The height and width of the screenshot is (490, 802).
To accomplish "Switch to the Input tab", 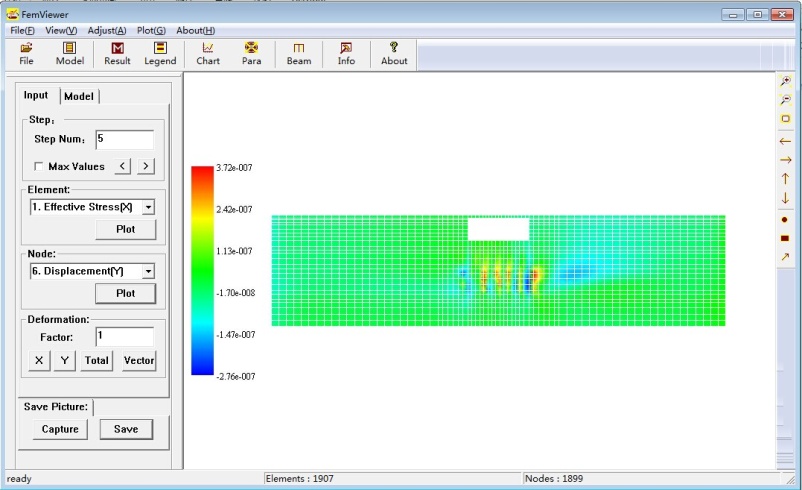I will [36, 95].
